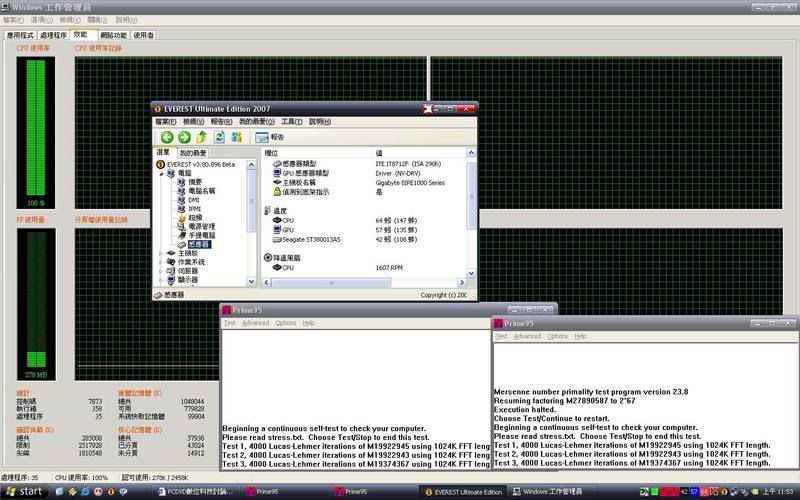Image resolution: width=800 pixels, height=500 pixels.
Task: Open the 報告(R) menu in EVEREST
Action: (x=221, y=121)
